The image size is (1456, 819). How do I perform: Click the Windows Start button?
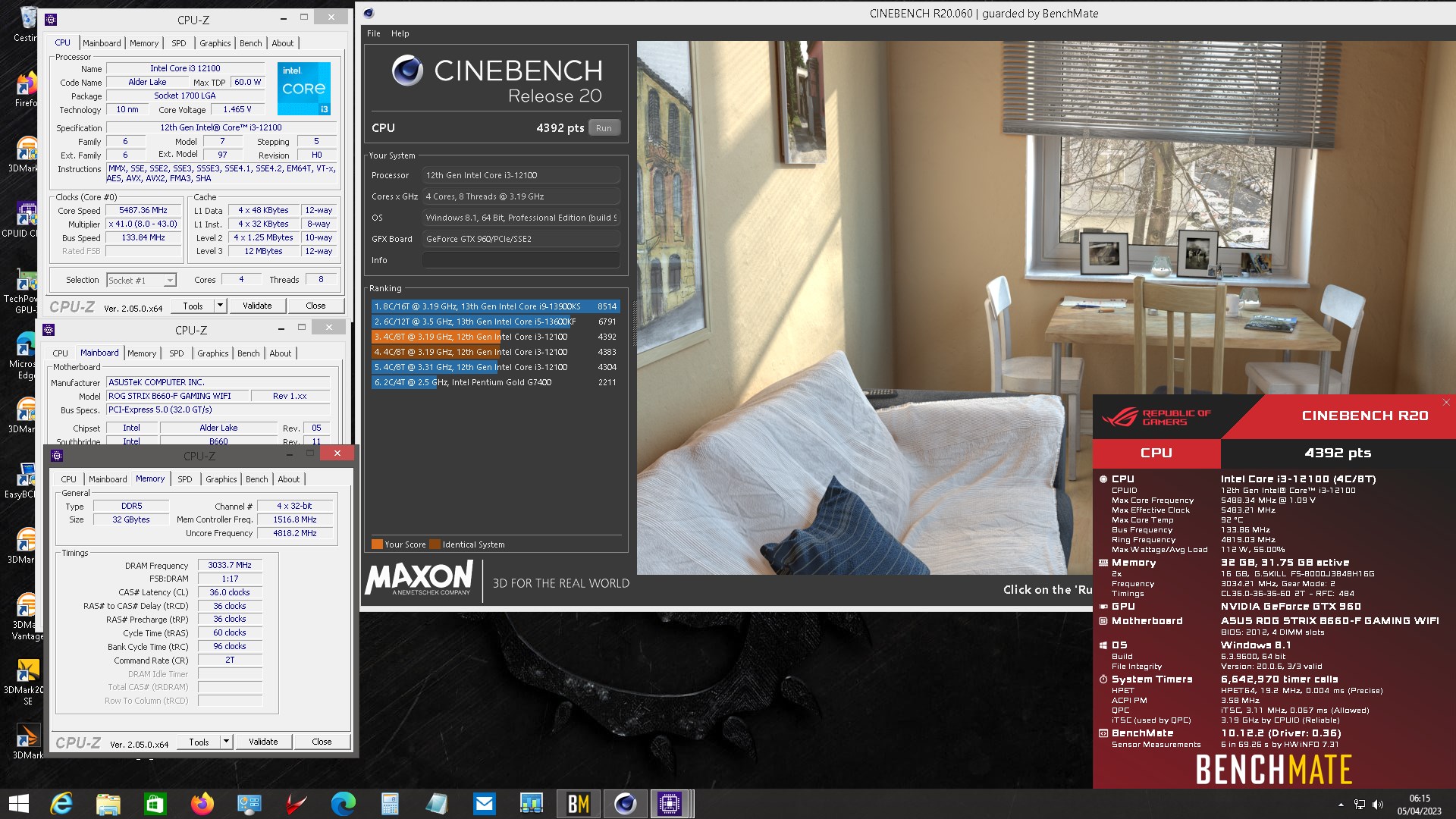(18, 804)
